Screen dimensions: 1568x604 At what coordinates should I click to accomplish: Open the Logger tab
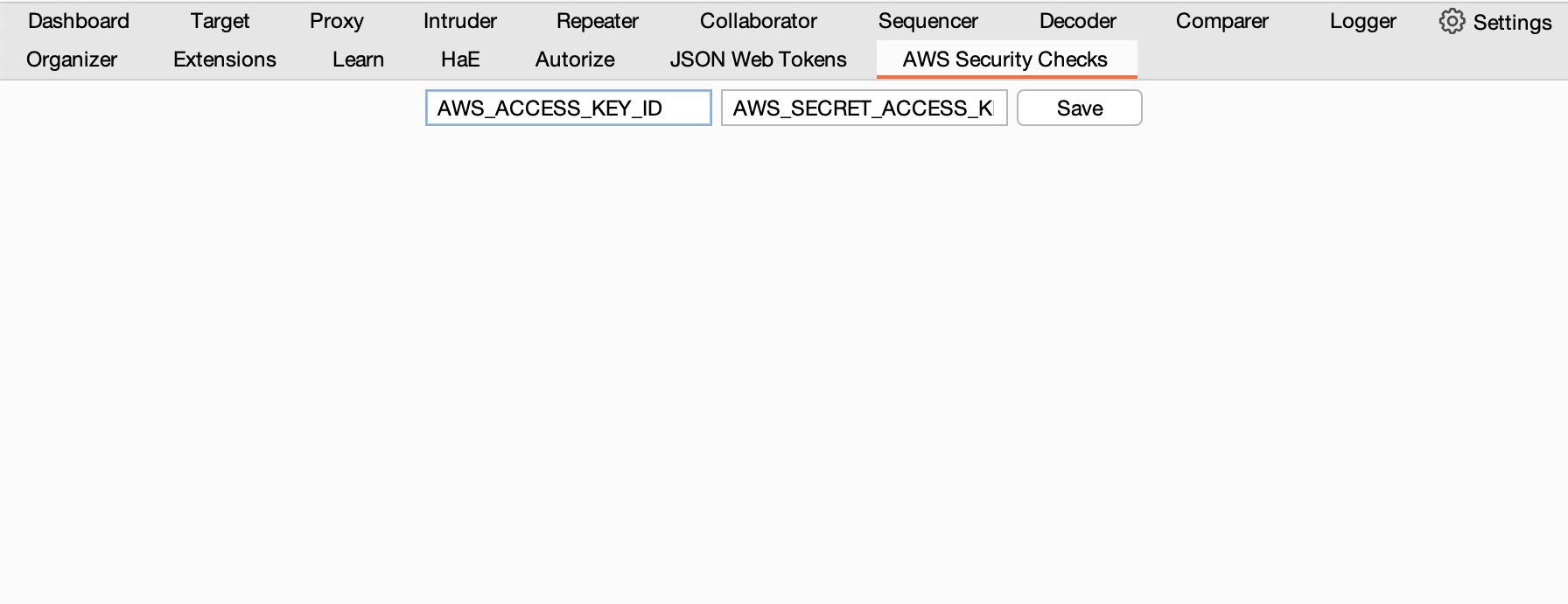(1361, 20)
